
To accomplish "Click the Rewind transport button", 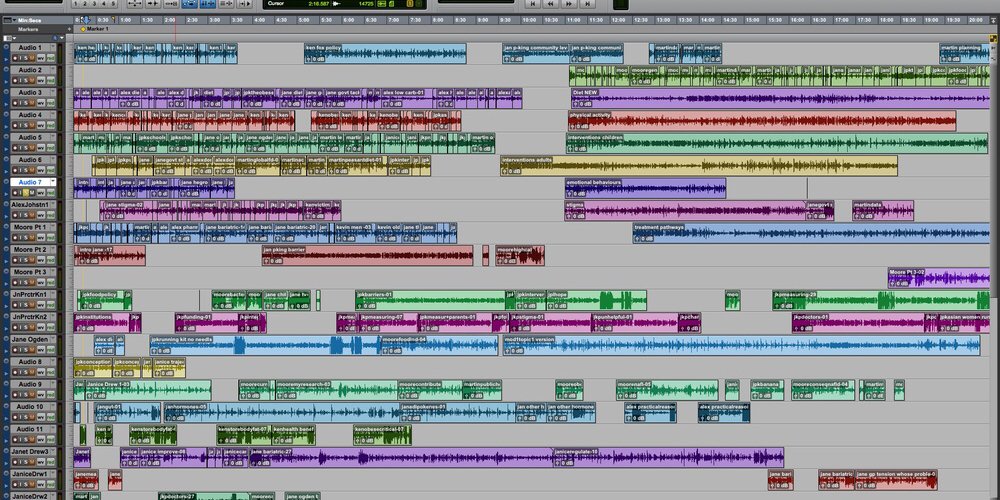I will (551, 4).
